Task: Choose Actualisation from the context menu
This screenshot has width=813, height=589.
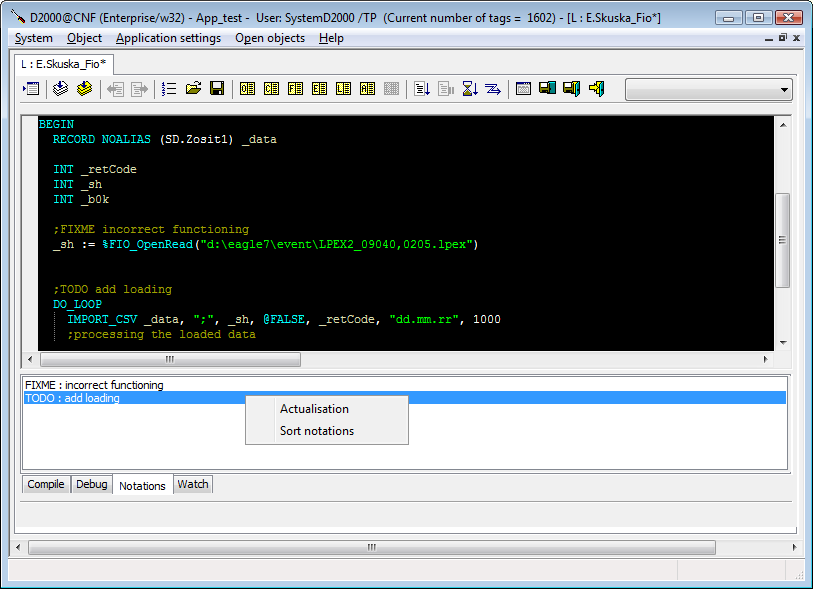Action: click(x=314, y=409)
